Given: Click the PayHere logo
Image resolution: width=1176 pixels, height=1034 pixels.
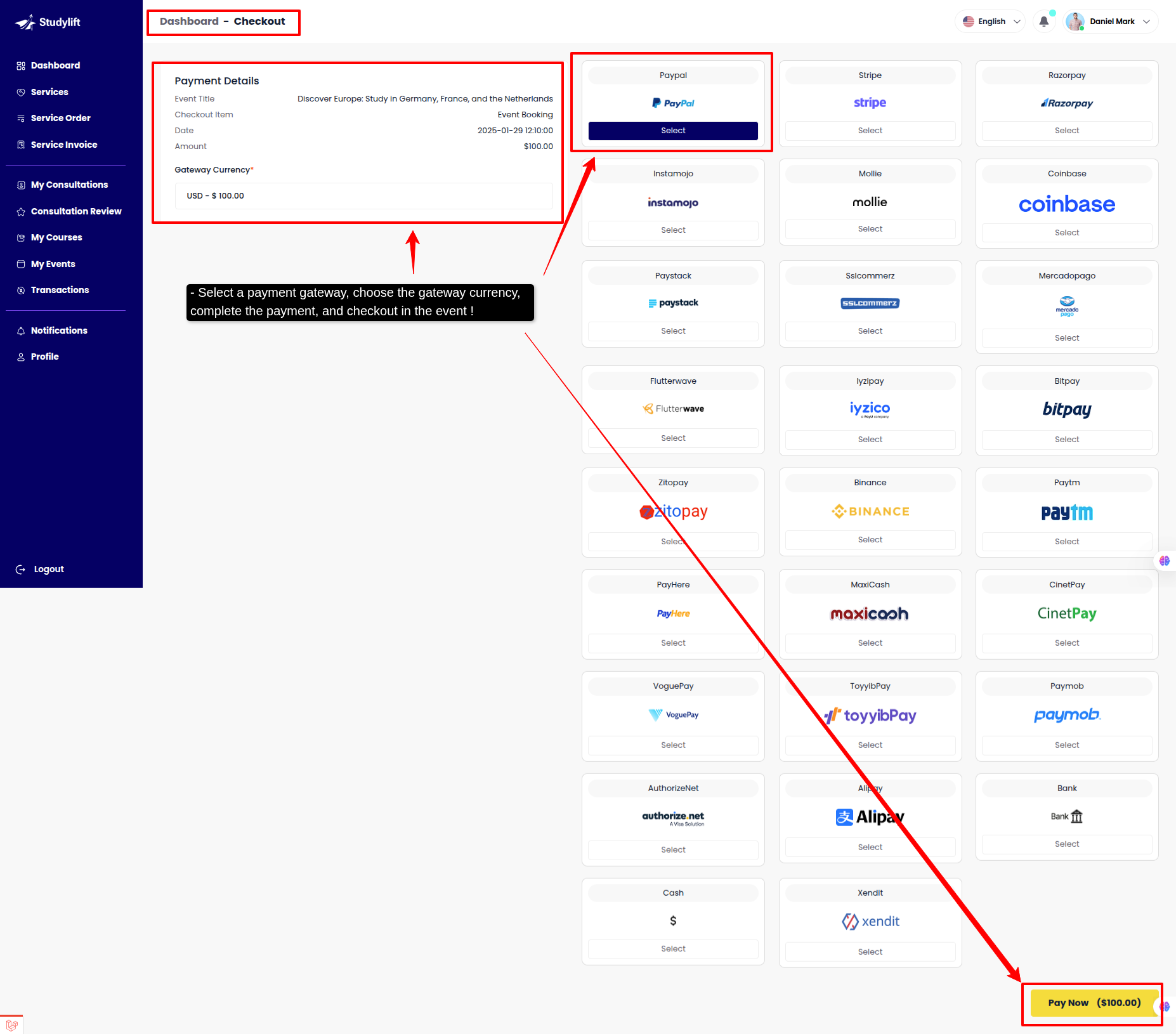Looking at the screenshot, I should pyautogui.click(x=673, y=613).
